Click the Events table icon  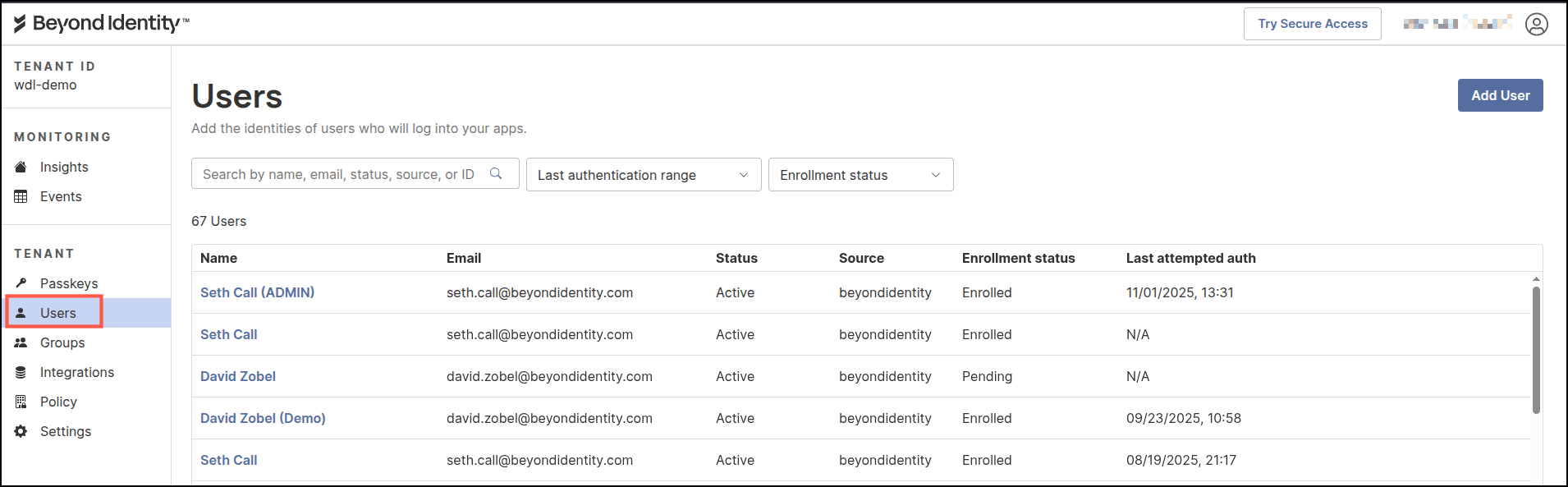point(21,196)
